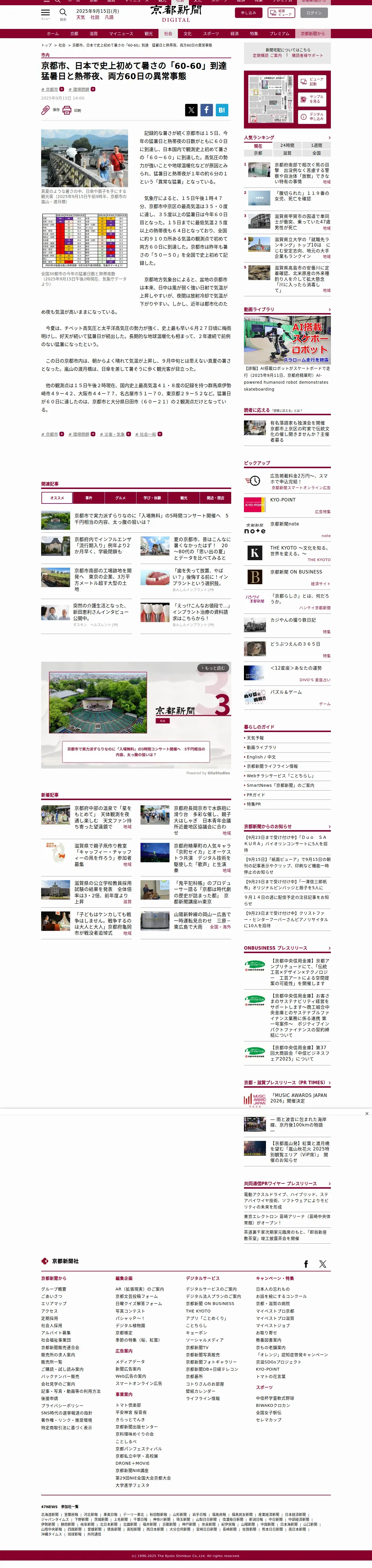Click plus icon beside bottom #災害・気象 tag
This screenshot has height=1568, width=372.
coord(129,434)
